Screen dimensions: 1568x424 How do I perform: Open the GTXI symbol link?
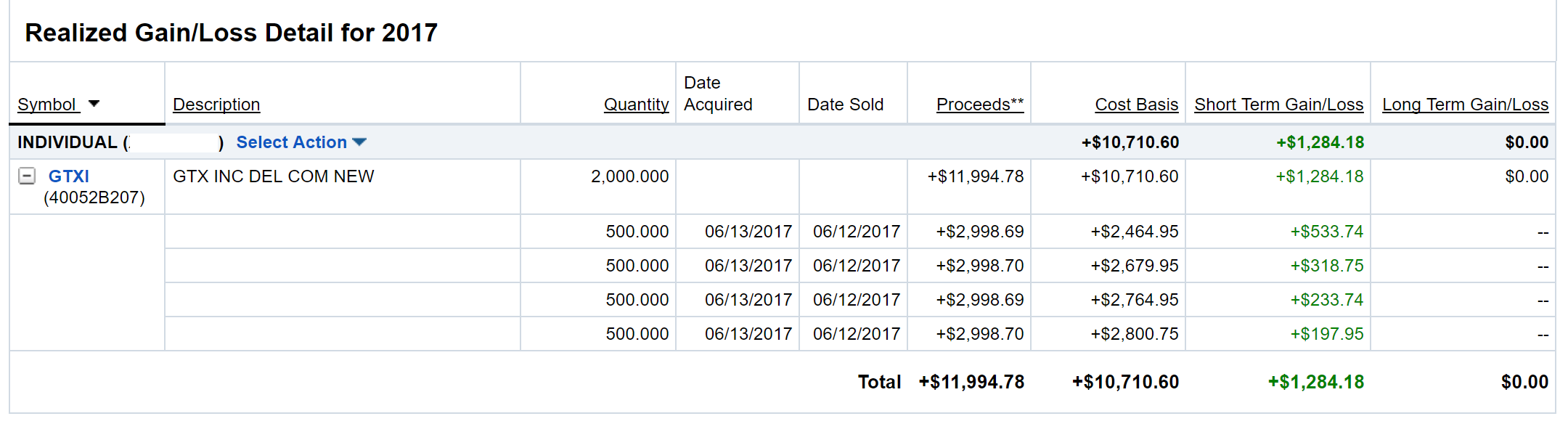click(x=69, y=176)
